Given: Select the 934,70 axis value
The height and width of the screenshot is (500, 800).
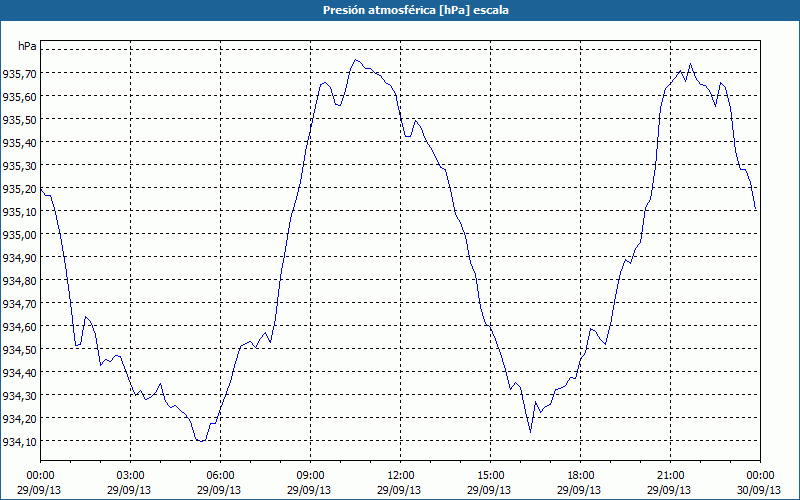Looking at the screenshot, I should pos(19,304).
